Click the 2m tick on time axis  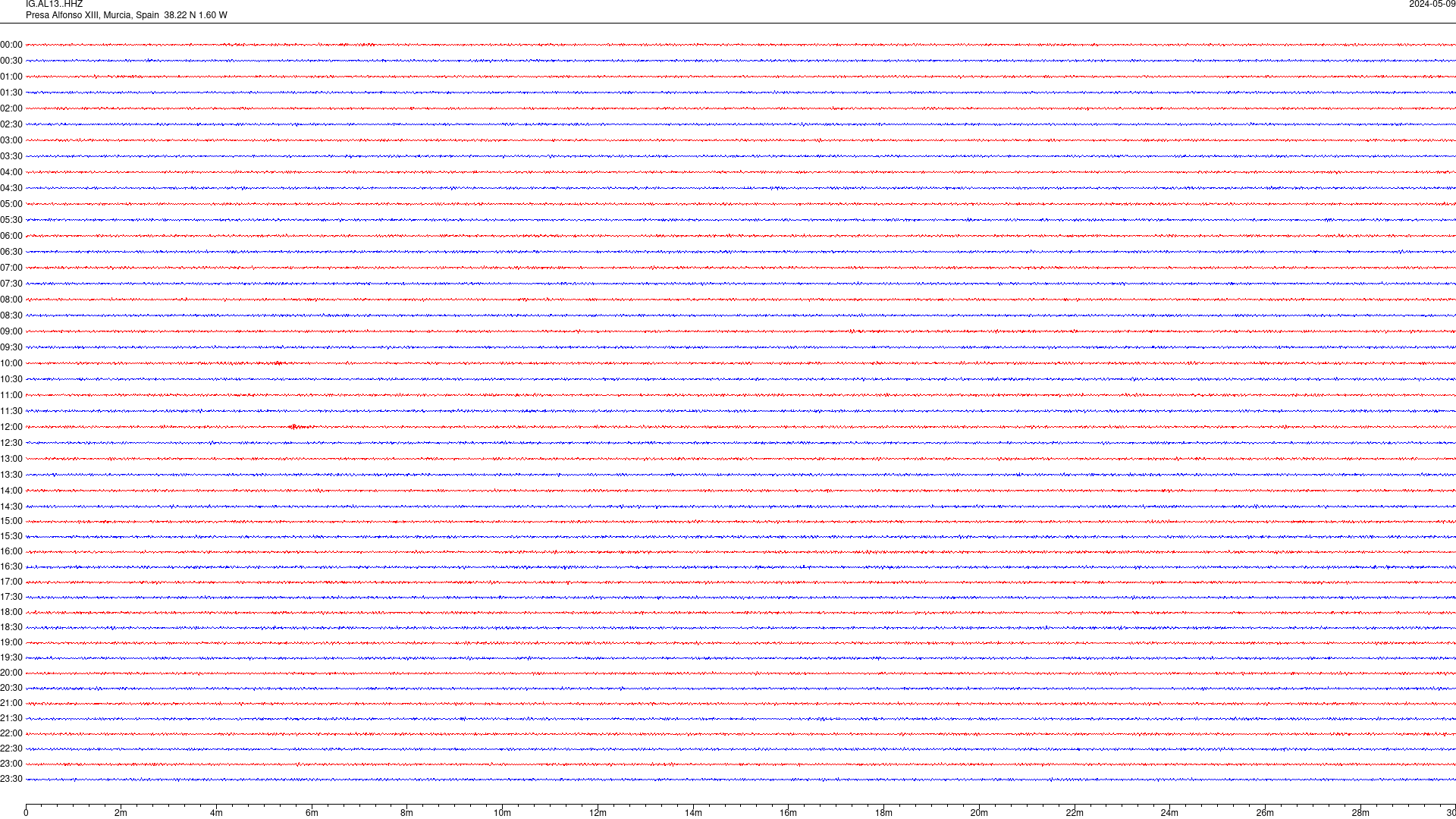(121, 813)
